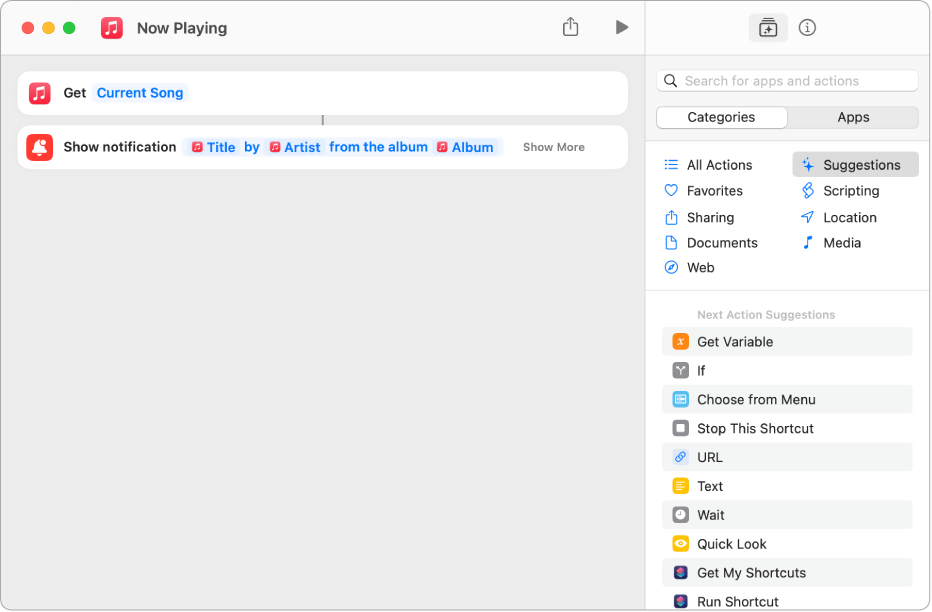The width and height of the screenshot is (932, 612).
Task: Switch to the Apps tab
Action: [x=853, y=117]
